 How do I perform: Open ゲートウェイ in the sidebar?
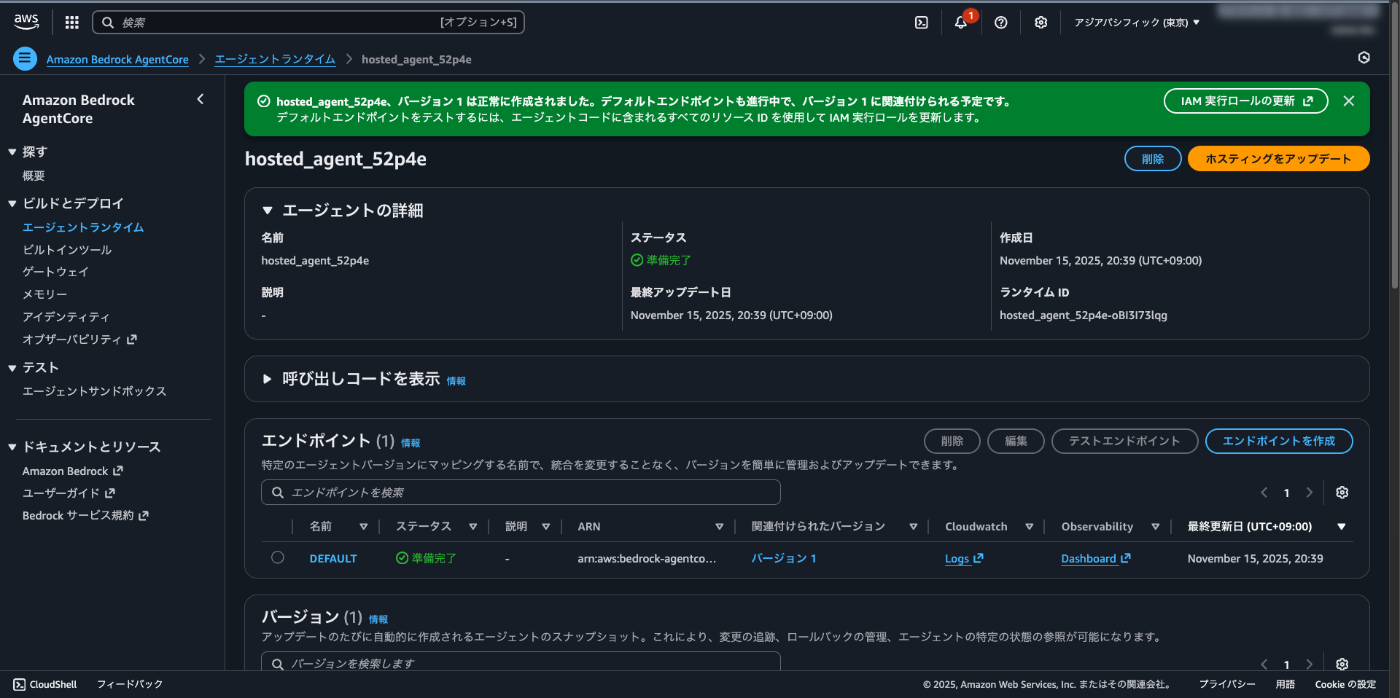tap(56, 272)
